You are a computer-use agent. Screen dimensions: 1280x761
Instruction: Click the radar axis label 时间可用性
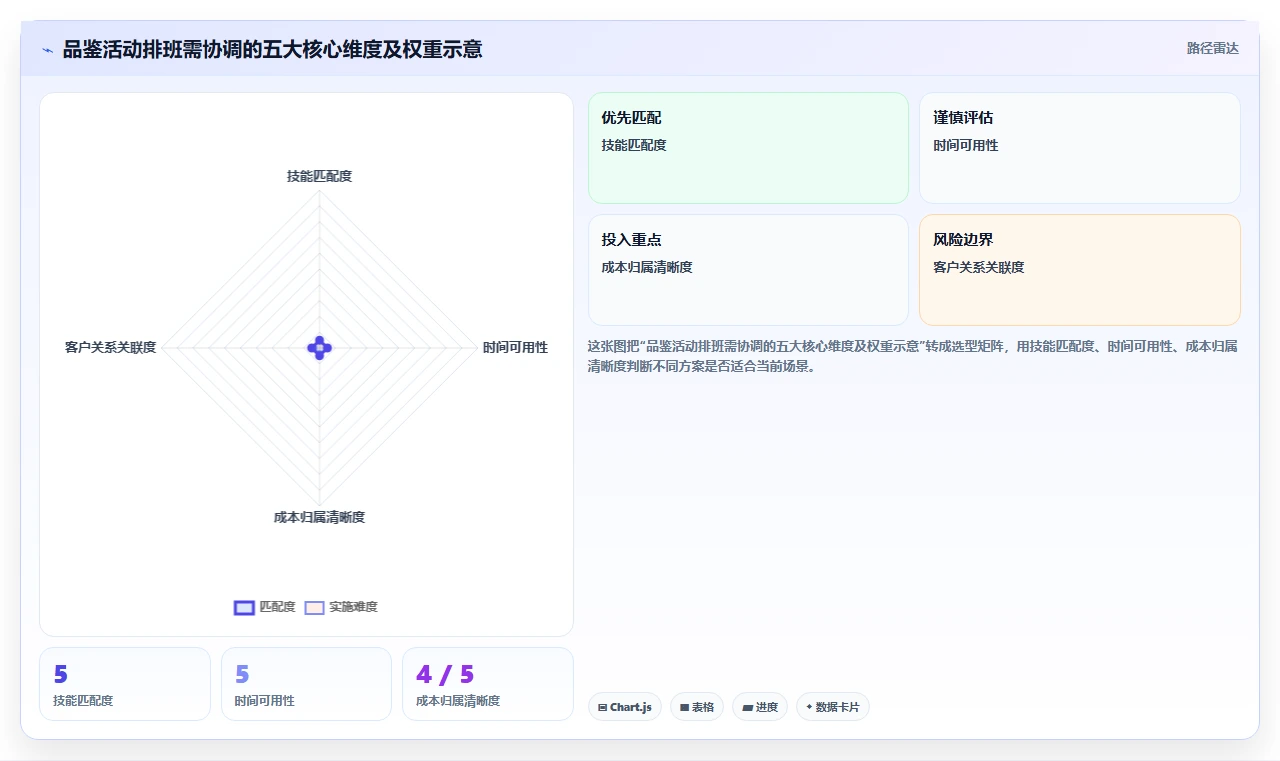click(515, 348)
